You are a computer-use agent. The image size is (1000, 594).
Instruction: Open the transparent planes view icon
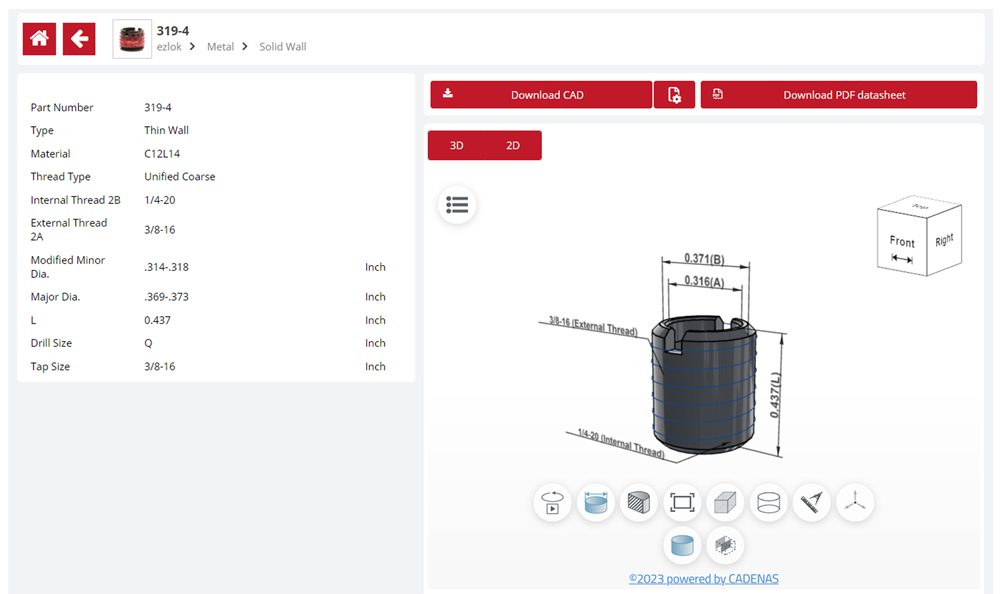point(724,545)
